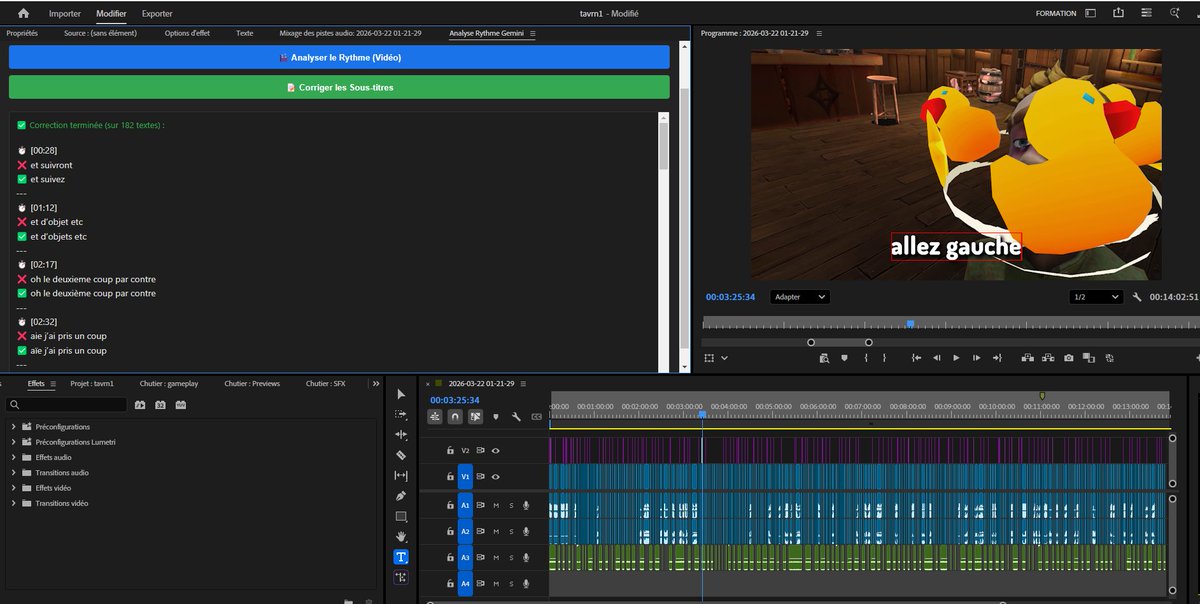This screenshot has width=1200, height=604.
Task: Select the Rectangle tool
Action: 401,516
